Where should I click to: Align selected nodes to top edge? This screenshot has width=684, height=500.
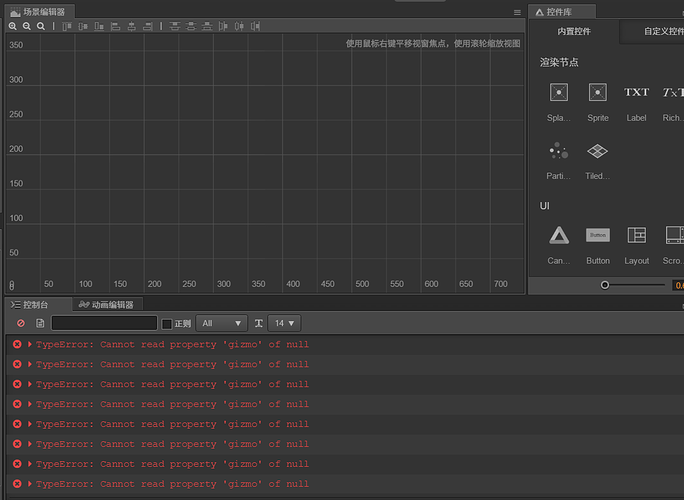(67, 26)
